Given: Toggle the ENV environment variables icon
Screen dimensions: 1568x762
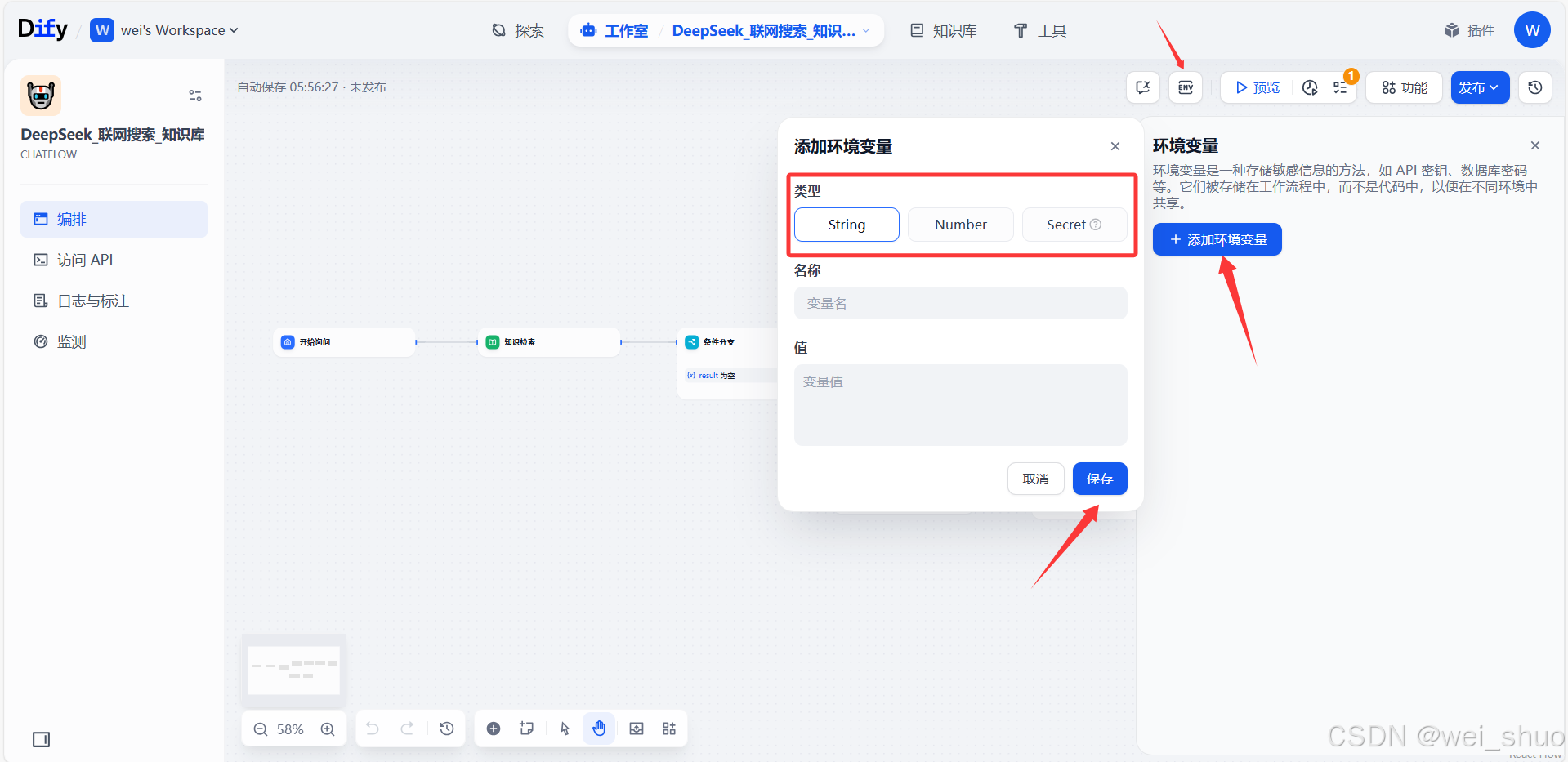Looking at the screenshot, I should pyautogui.click(x=1186, y=87).
